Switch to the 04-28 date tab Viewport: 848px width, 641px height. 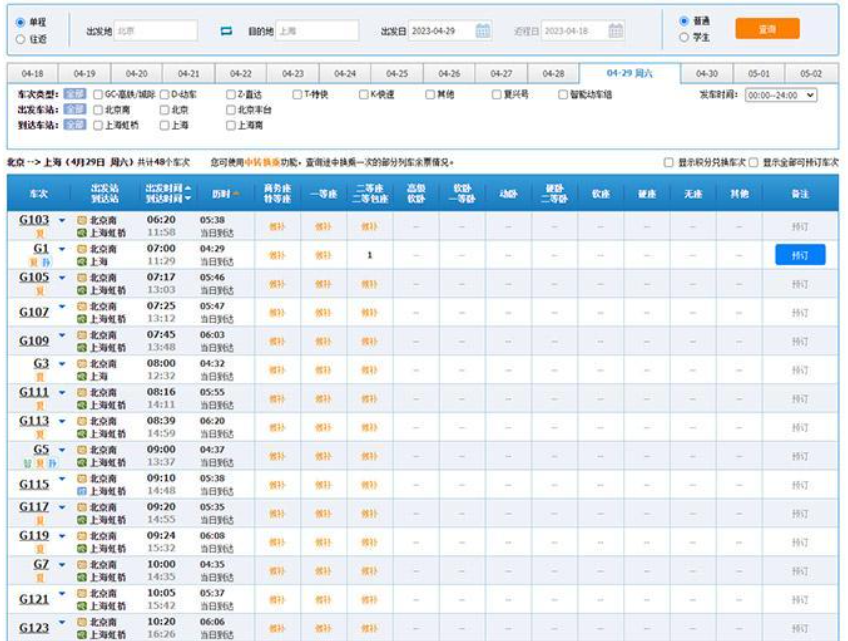click(553, 74)
